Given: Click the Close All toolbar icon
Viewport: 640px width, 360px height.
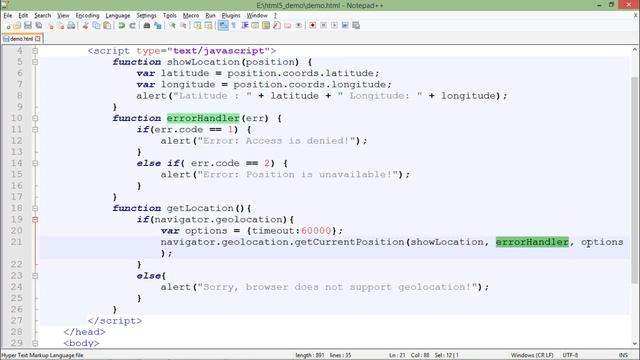Looking at the screenshot, I should [x=60, y=26].
